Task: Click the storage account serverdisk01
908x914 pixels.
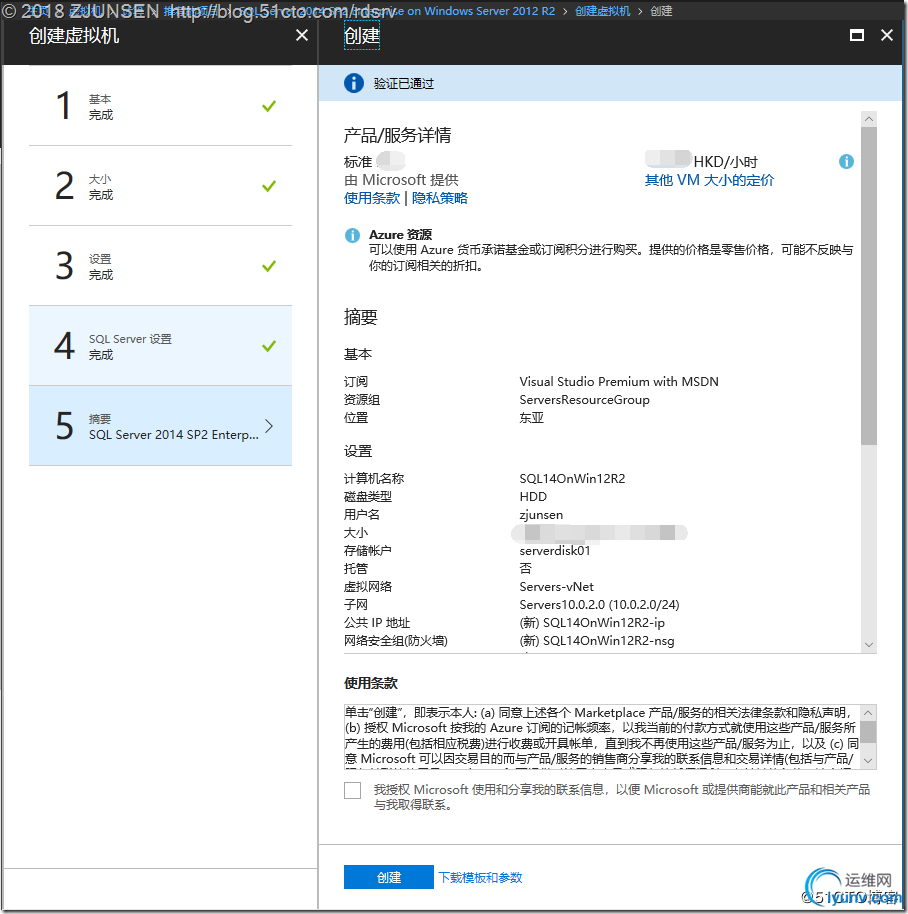Action: 555,551
